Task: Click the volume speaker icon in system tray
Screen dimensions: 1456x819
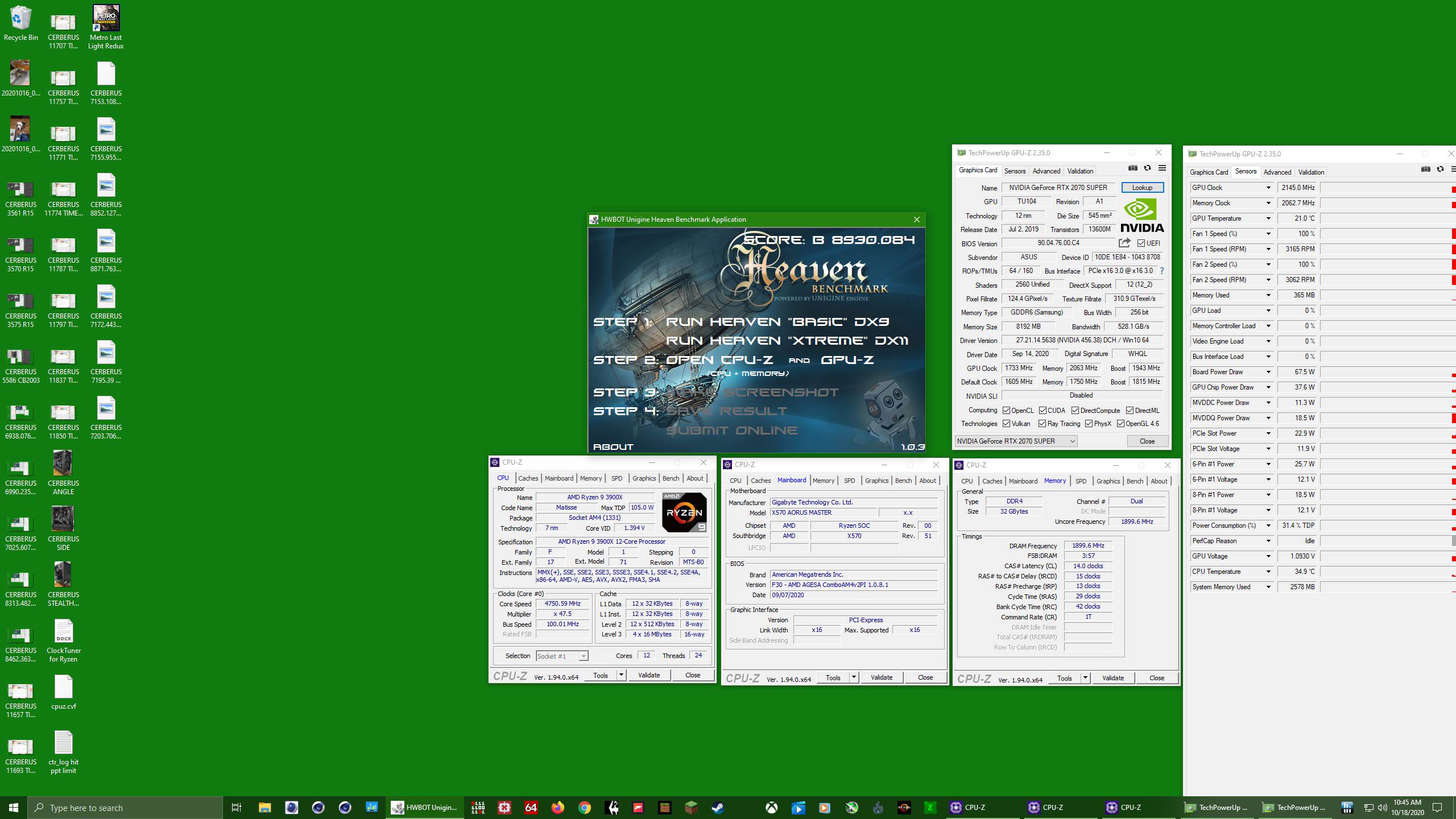Action: coord(1383,808)
